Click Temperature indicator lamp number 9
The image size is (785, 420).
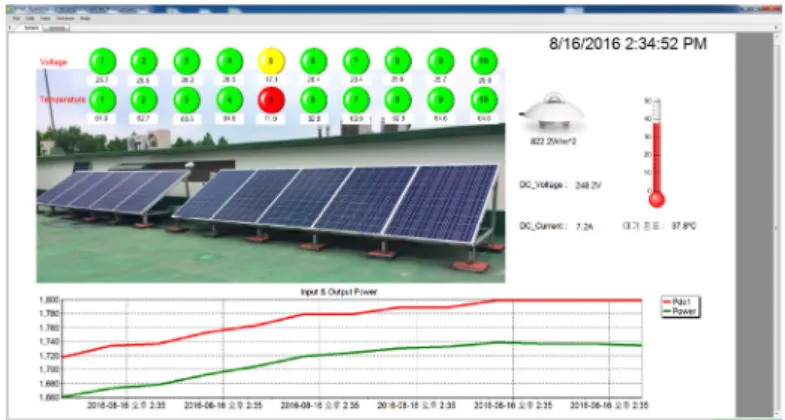pos(441,100)
